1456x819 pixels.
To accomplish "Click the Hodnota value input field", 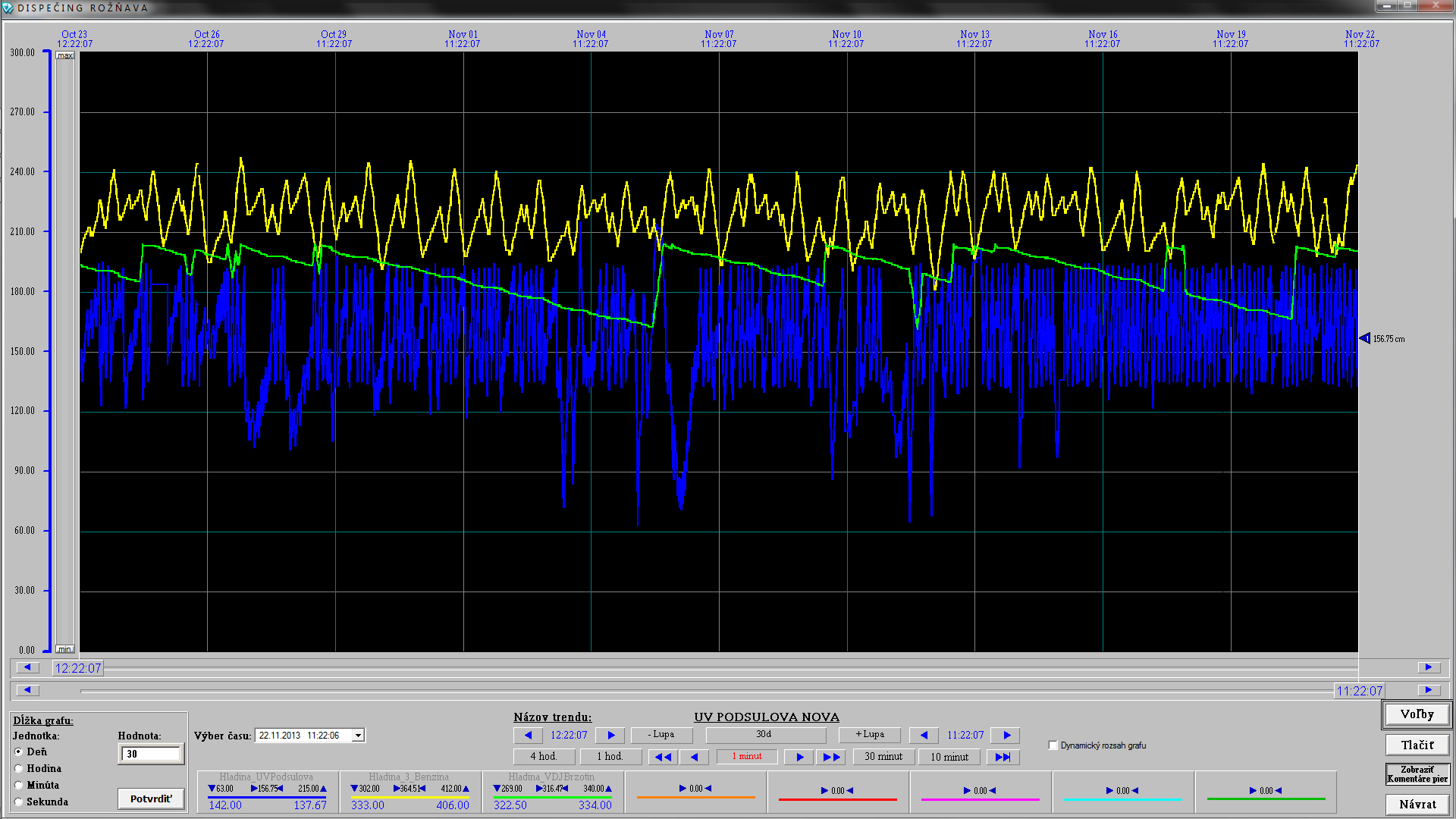I will pyautogui.click(x=151, y=754).
